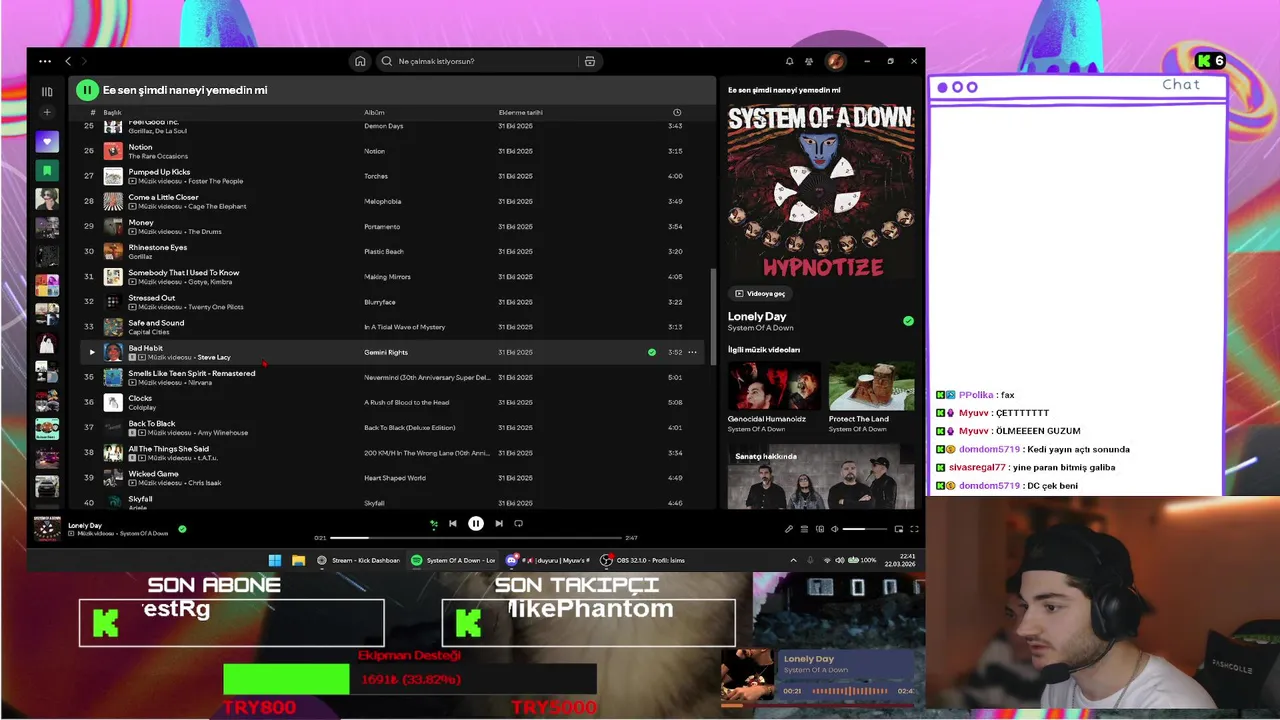Sort by the 'Başlık' column header

112,112
